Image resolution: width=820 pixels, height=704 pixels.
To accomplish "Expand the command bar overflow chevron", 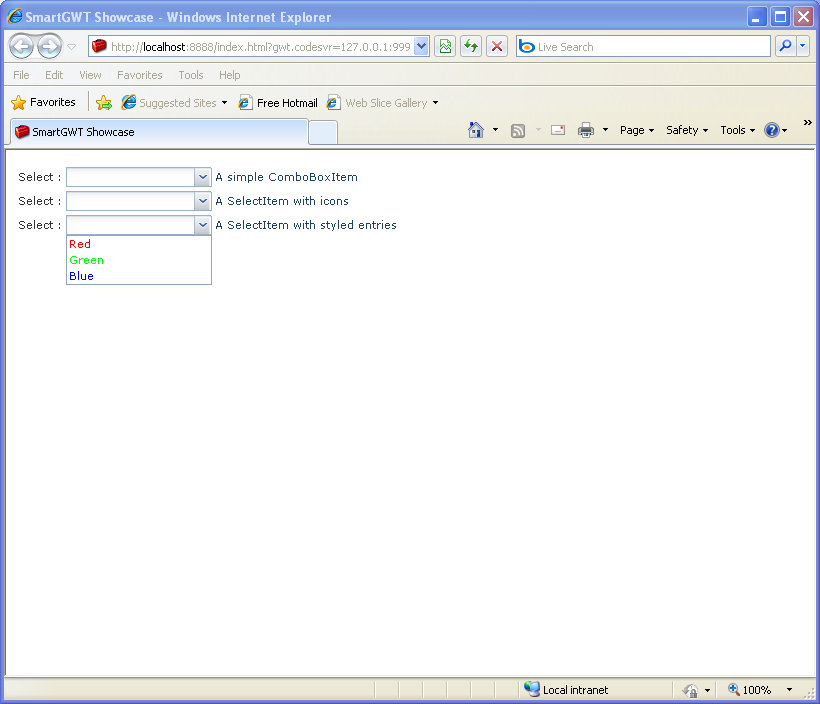I will pos(807,122).
